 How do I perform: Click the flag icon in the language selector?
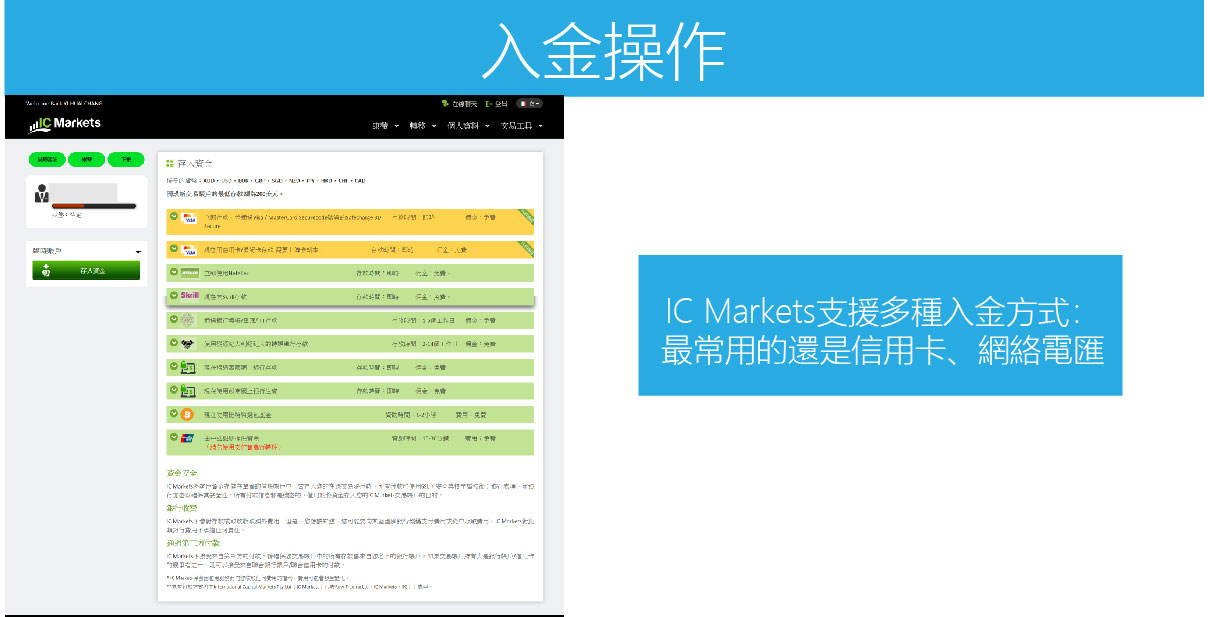point(524,103)
